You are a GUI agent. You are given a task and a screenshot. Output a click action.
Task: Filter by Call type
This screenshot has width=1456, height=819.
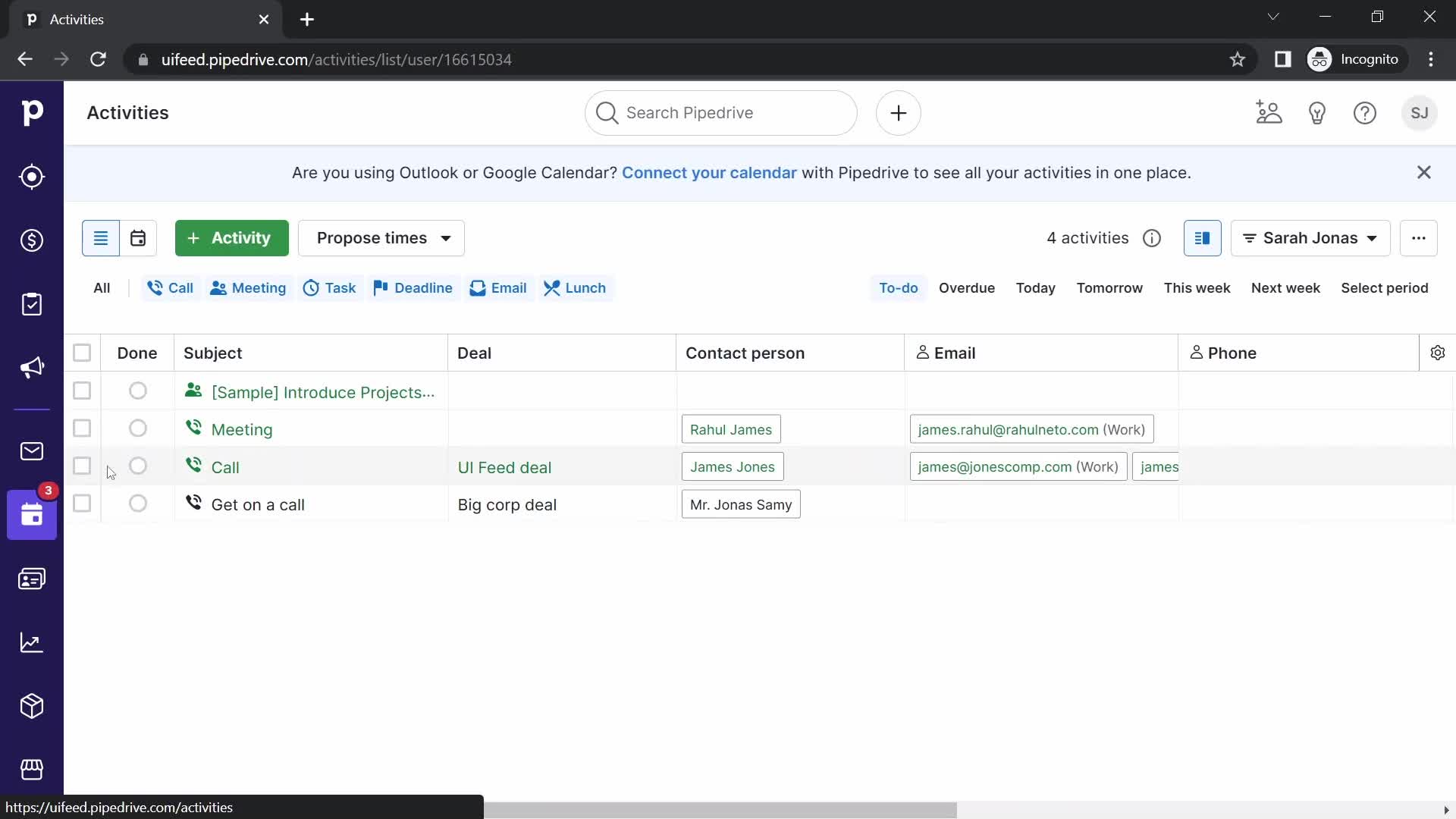pyautogui.click(x=171, y=288)
